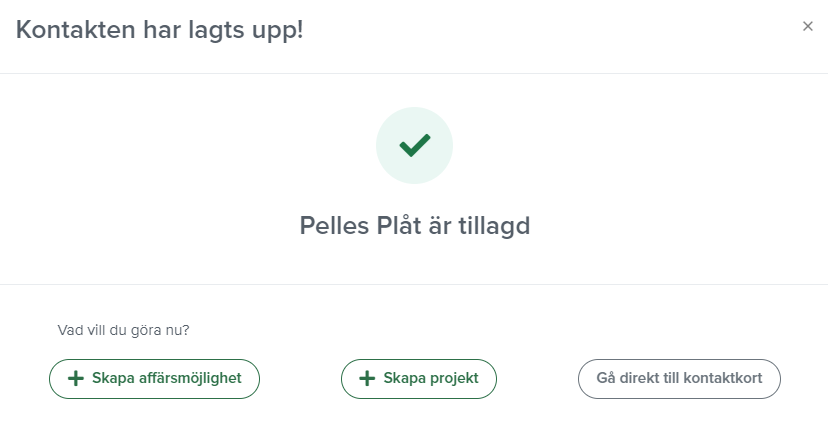Click plus icon on Skapa projekt
This screenshot has height=428, width=828.
(x=367, y=379)
